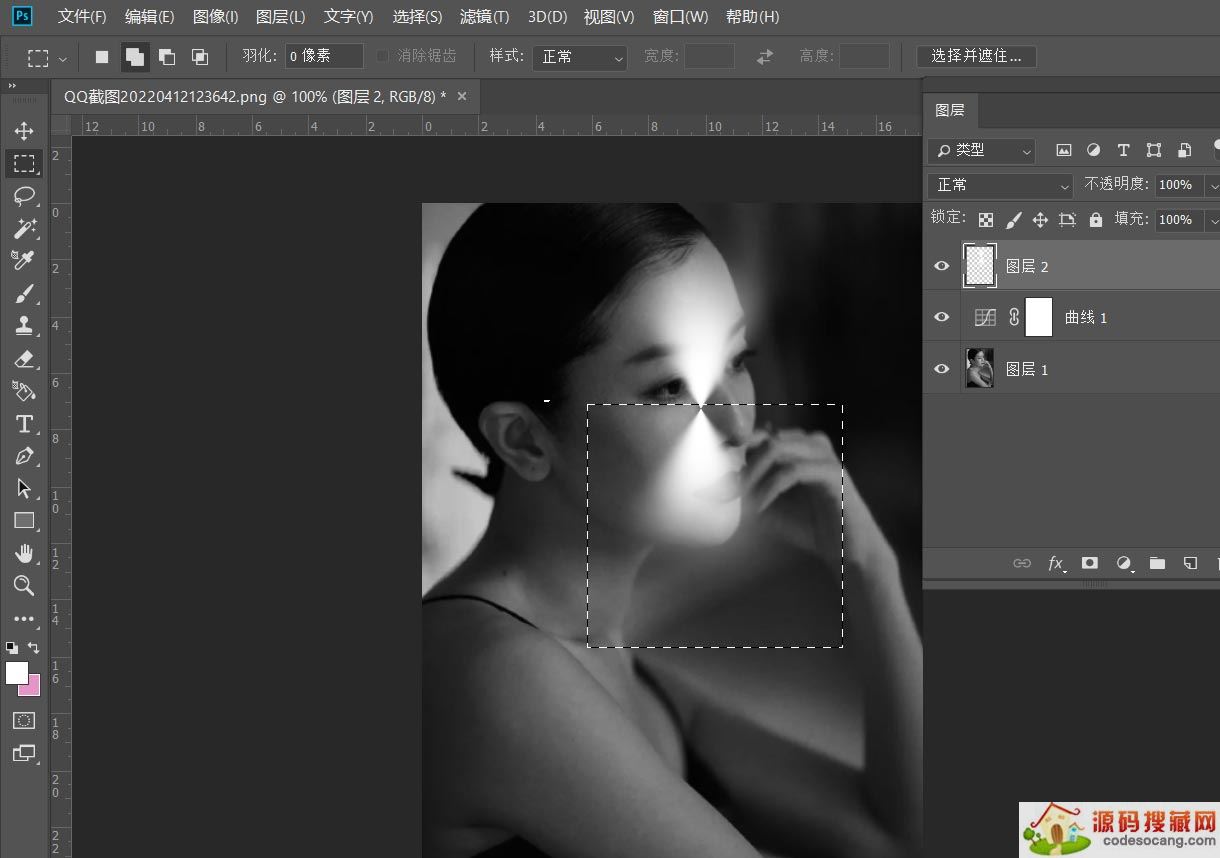Open the 图层(L) menu
The width and height of the screenshot is (1220, 858).
tap(280, 17)
